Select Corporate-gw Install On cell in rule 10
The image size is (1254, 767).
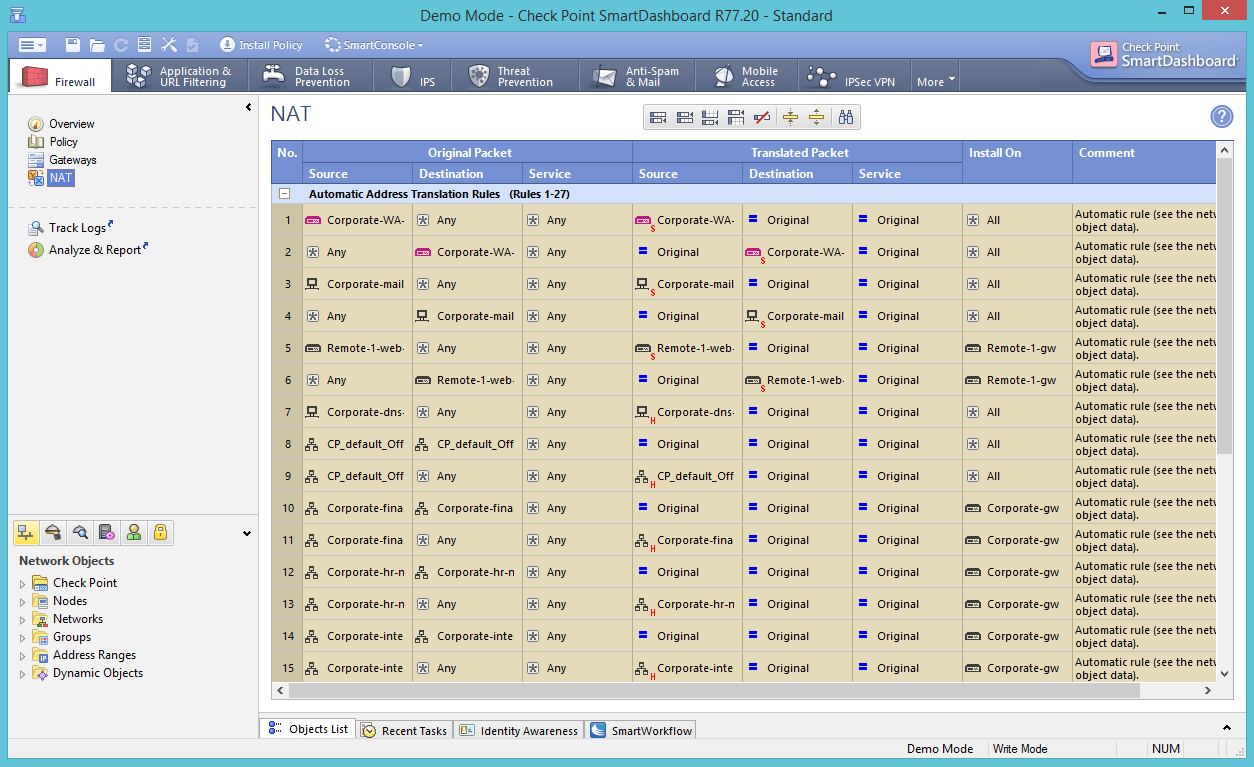tap(1017, 508)
